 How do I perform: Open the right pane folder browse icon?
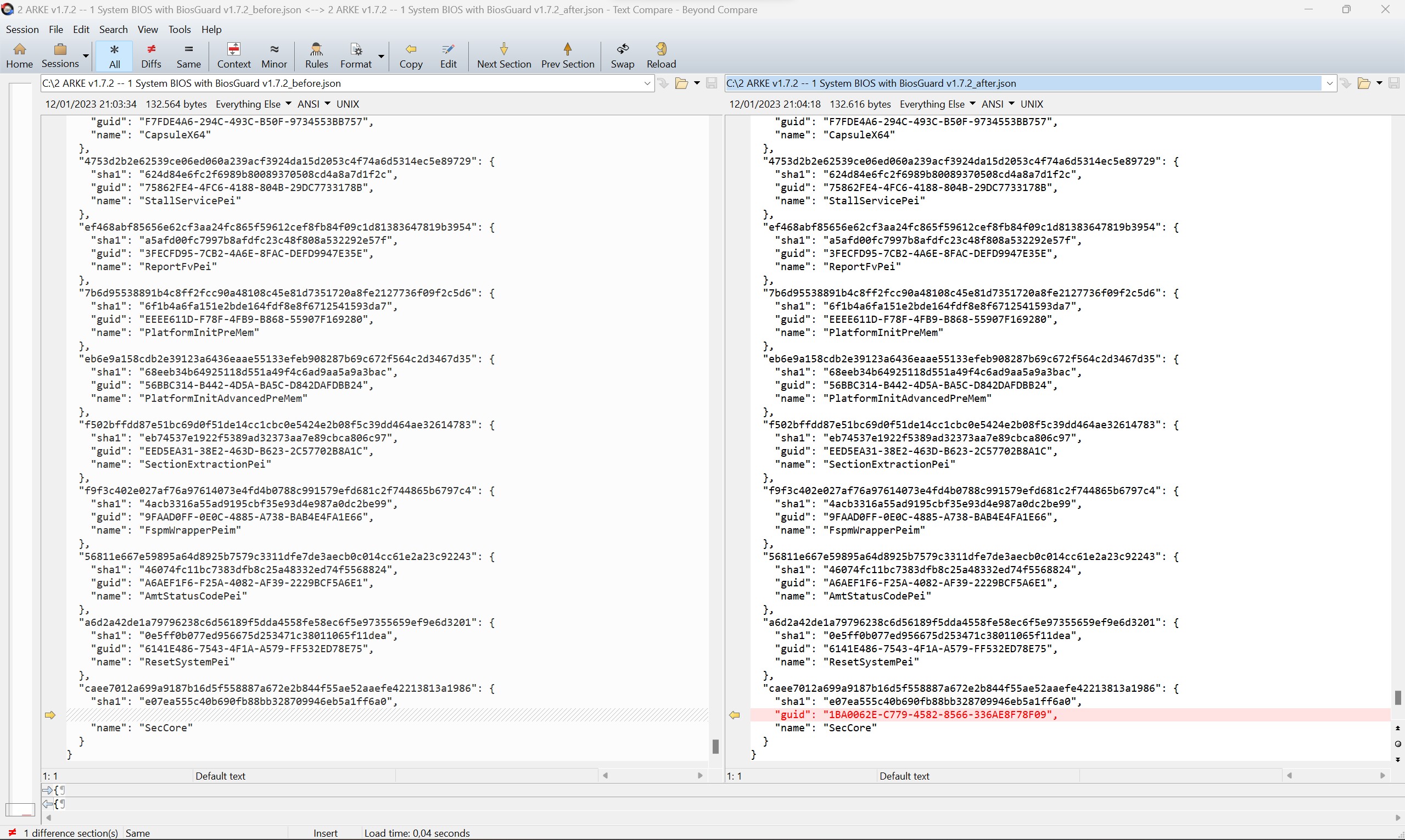tap(1365, 83)
